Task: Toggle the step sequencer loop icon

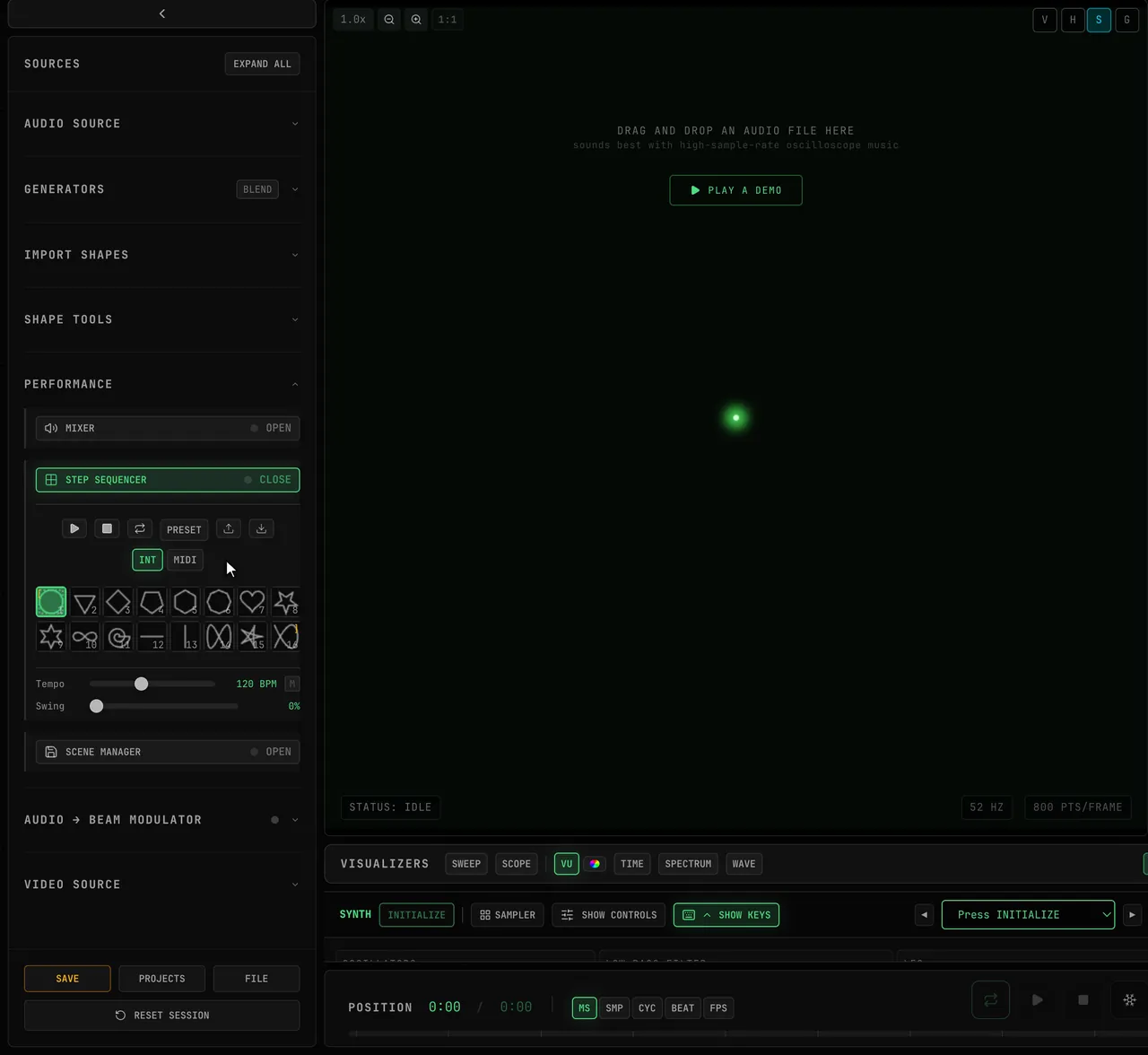Action: (x=140, y=528)
